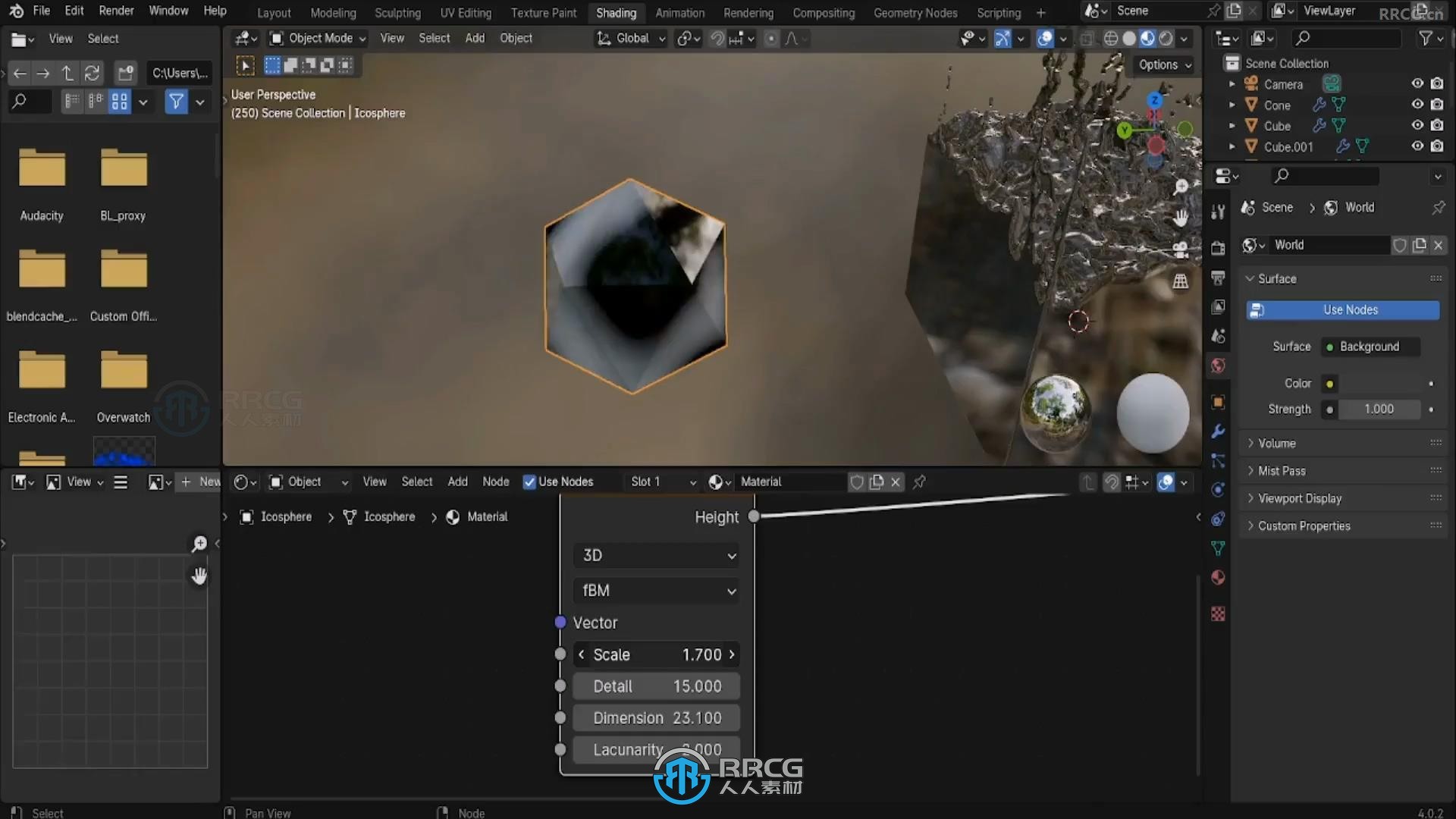Pin the node editor material
Viewport: 1456px width, 819px height.
(x=919, y=482)
